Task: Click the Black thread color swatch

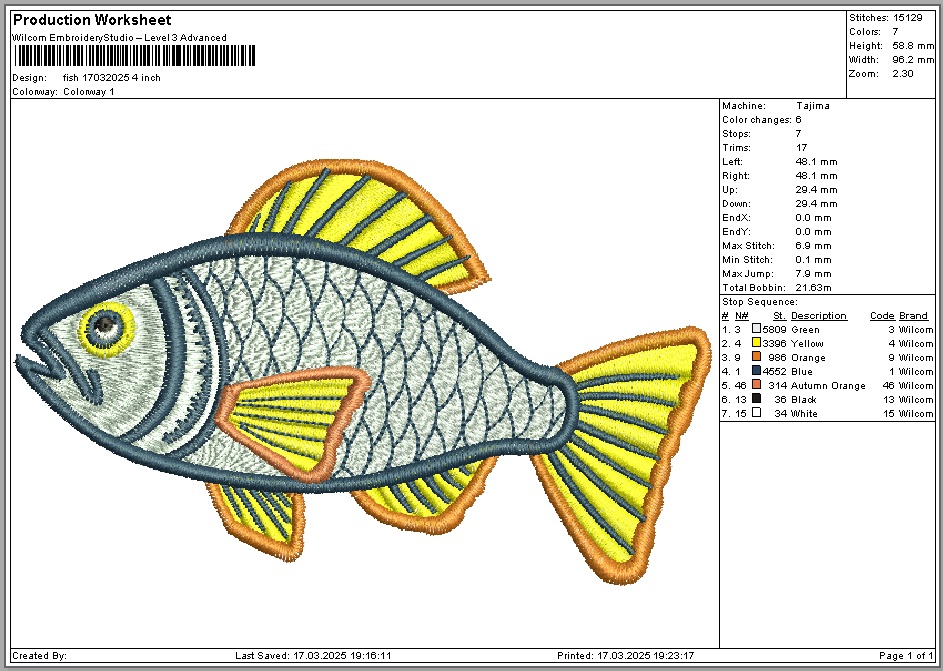Action: pyautogui.click(x=756, y=399)
